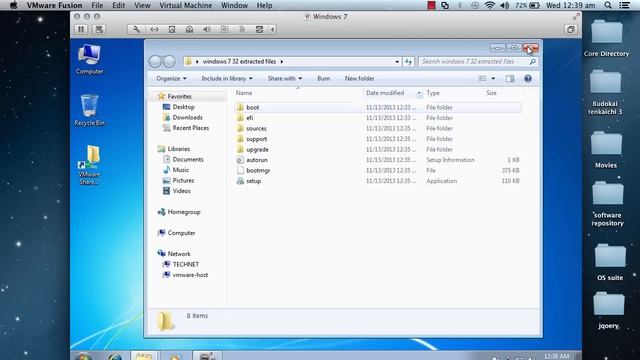This screenshot has width=640, height=360.
Task: Click the Burn button
Action: [324, 78]
